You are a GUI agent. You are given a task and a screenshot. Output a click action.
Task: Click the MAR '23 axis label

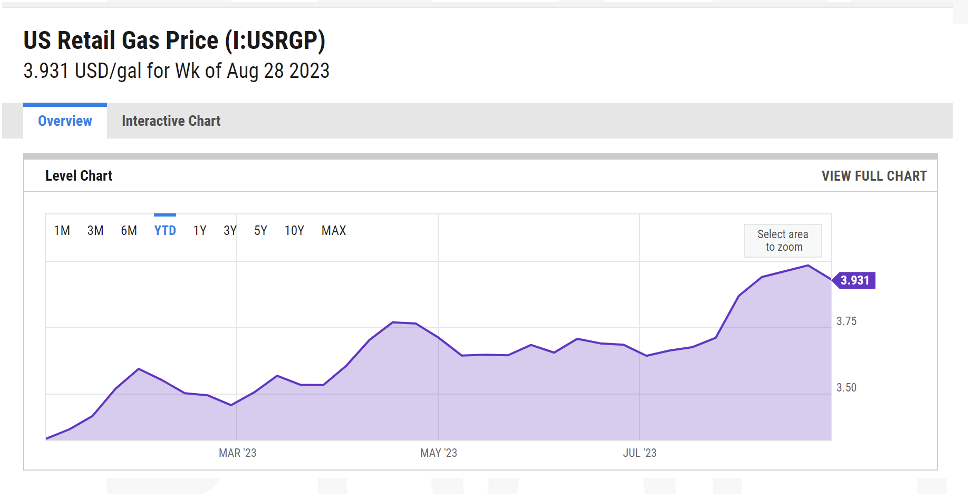click(238, 453)
